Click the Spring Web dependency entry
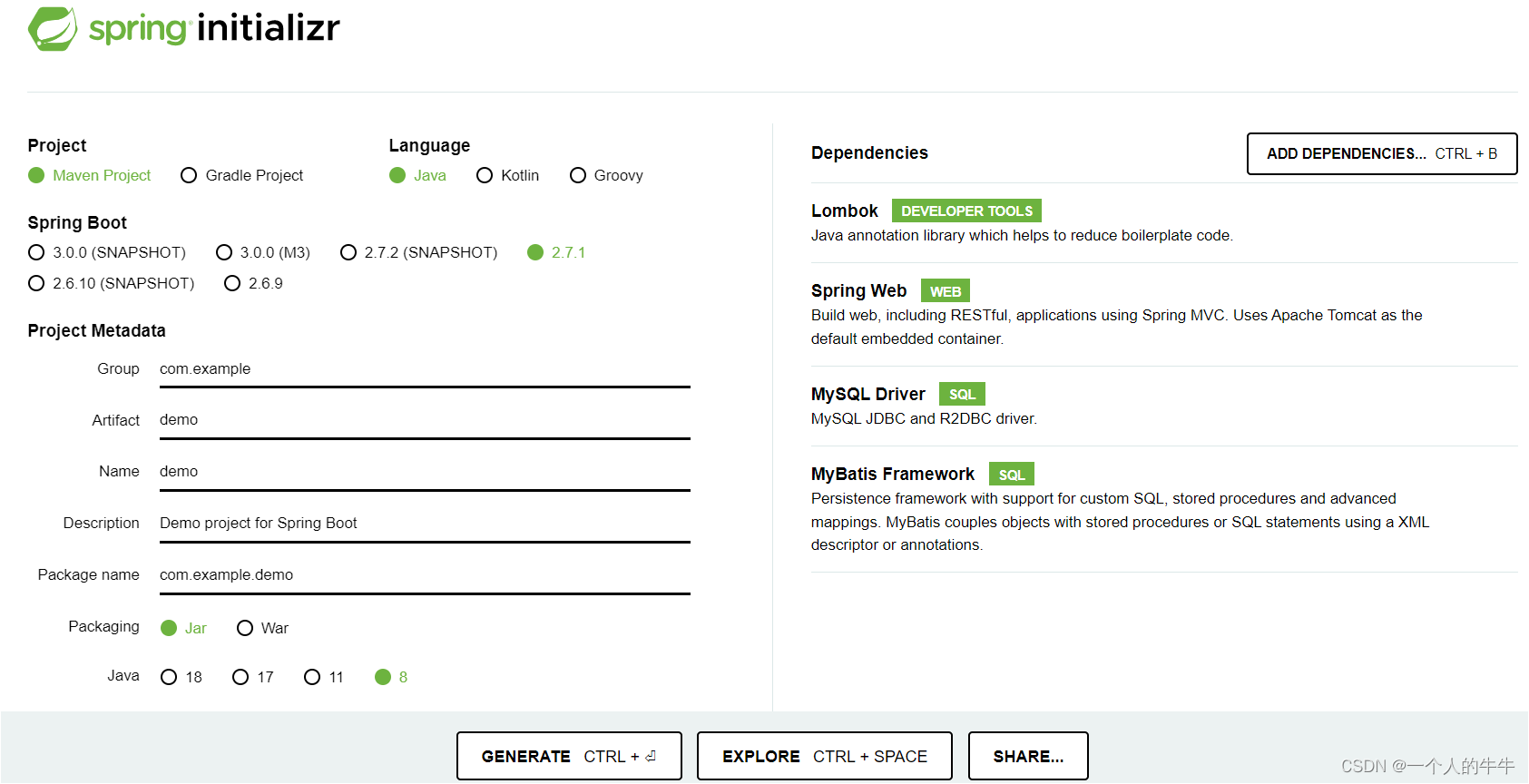The image size is (1529, 784). (x=1164, y=314)
